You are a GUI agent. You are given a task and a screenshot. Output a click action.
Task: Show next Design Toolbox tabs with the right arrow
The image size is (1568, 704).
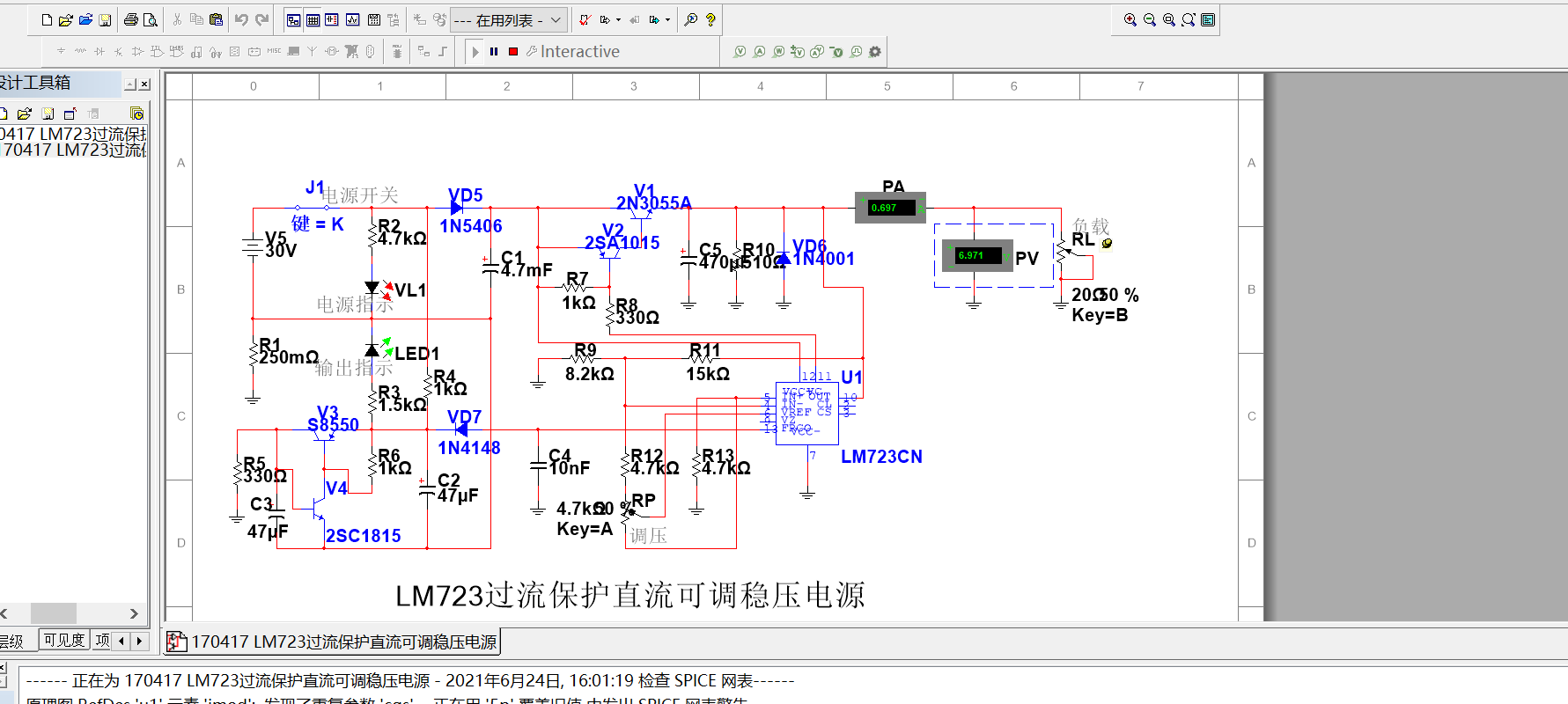coord(138,641)
